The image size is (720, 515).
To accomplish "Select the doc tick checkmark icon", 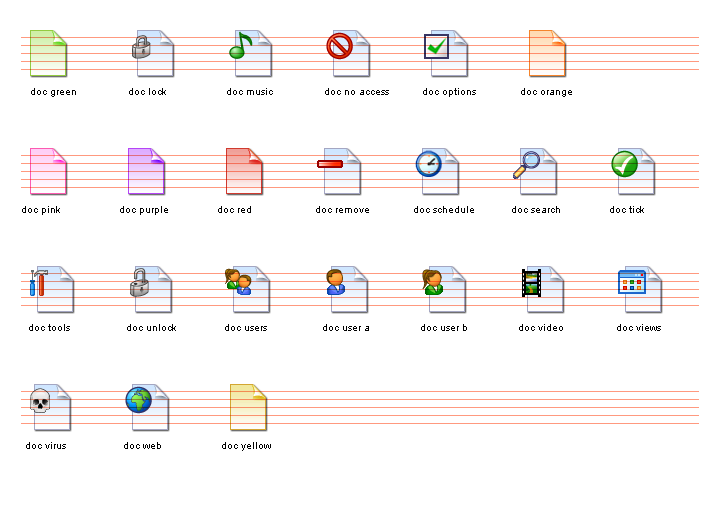I will [x=625, y=164].
